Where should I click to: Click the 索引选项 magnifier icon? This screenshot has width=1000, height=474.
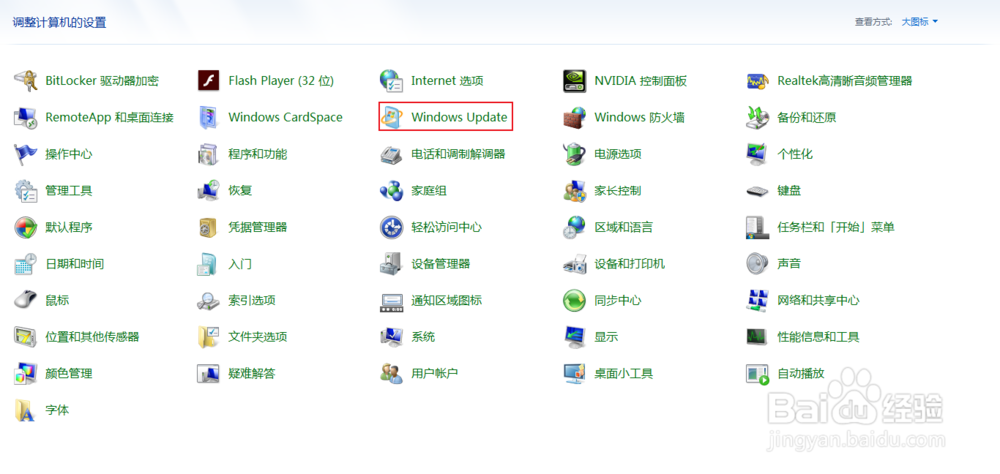[209, 300]
